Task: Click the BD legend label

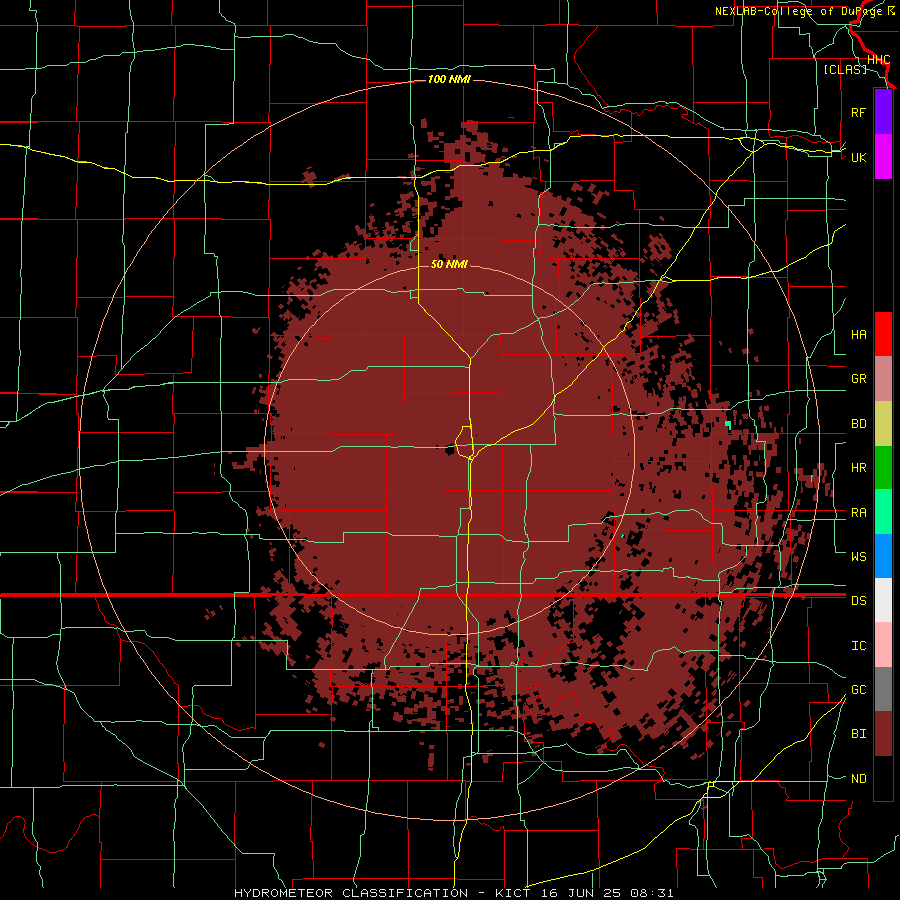Action: pos(858,424)
